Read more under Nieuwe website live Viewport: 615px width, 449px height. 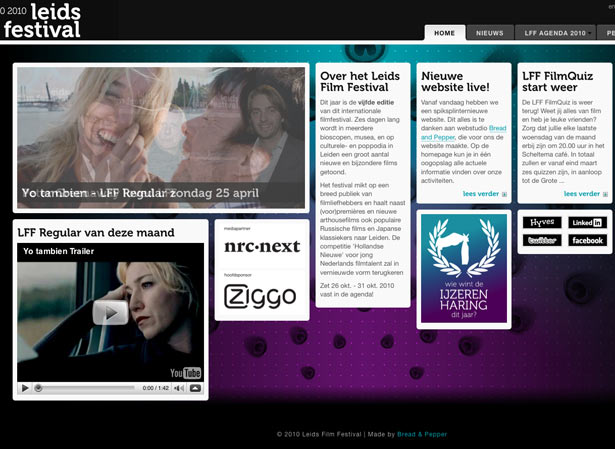tap(484, 194)
